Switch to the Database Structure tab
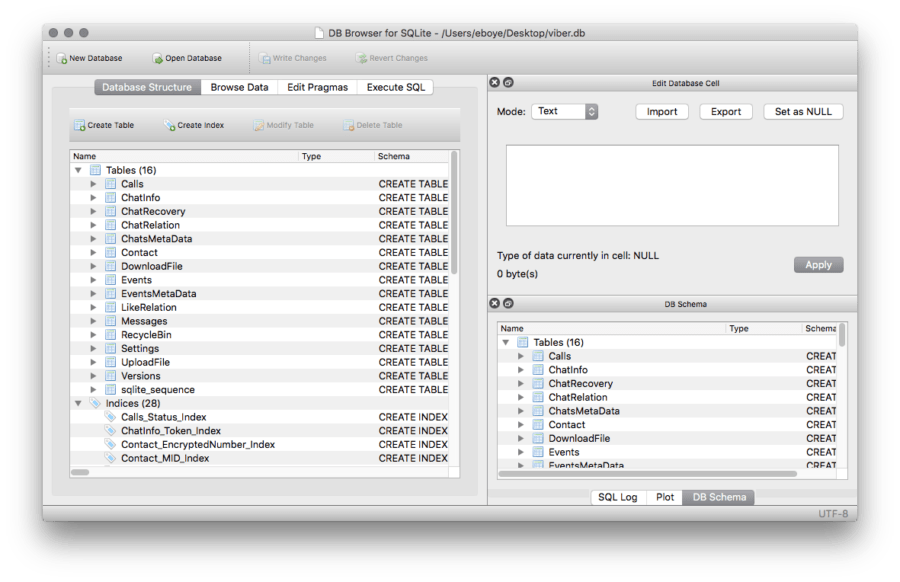The width and height of the screenshot is (900, 582). click(x=147, y=87)
